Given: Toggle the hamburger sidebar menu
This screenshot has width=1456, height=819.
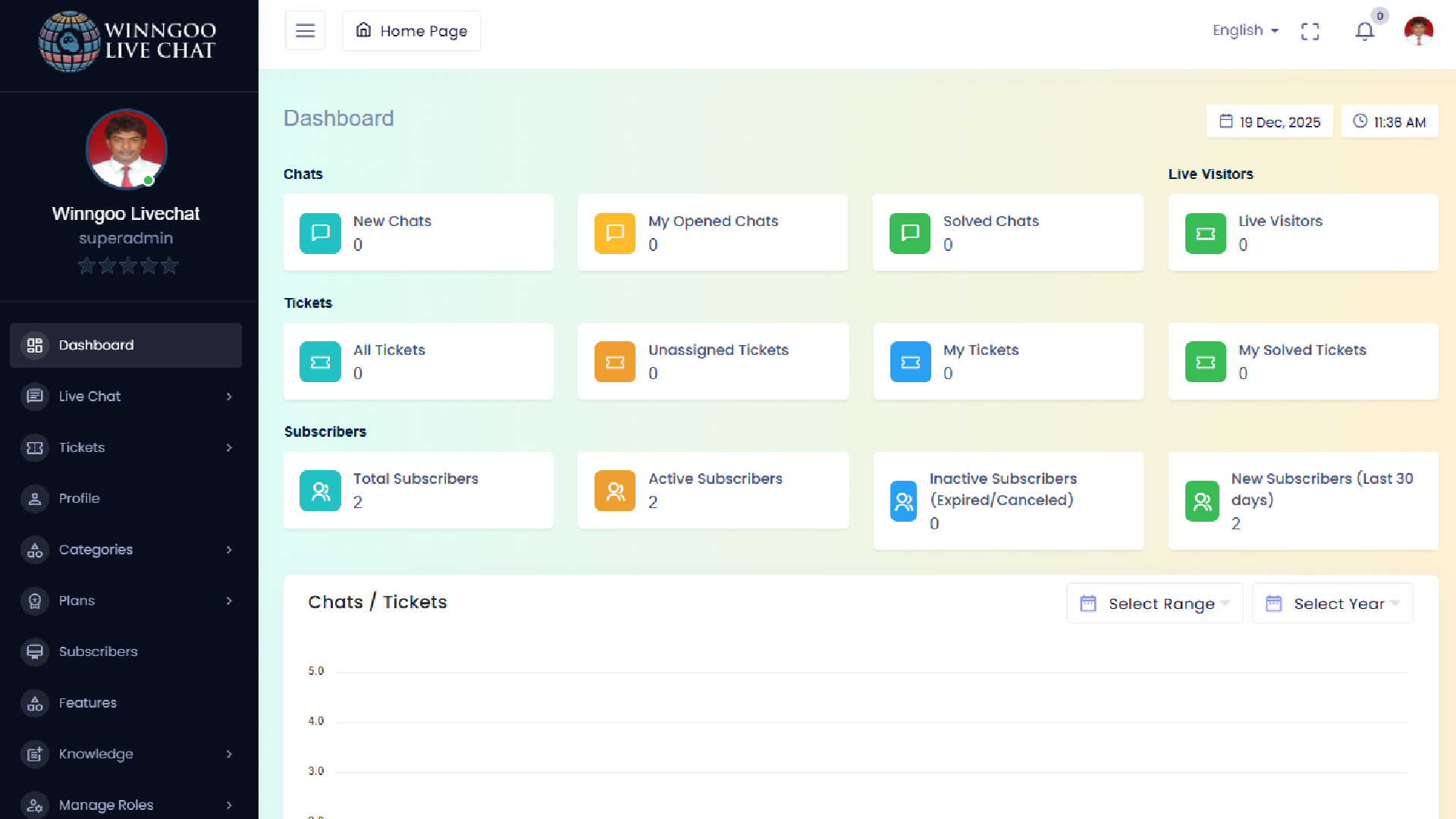Looking at the screenshot, I should (x=305, y=31).
